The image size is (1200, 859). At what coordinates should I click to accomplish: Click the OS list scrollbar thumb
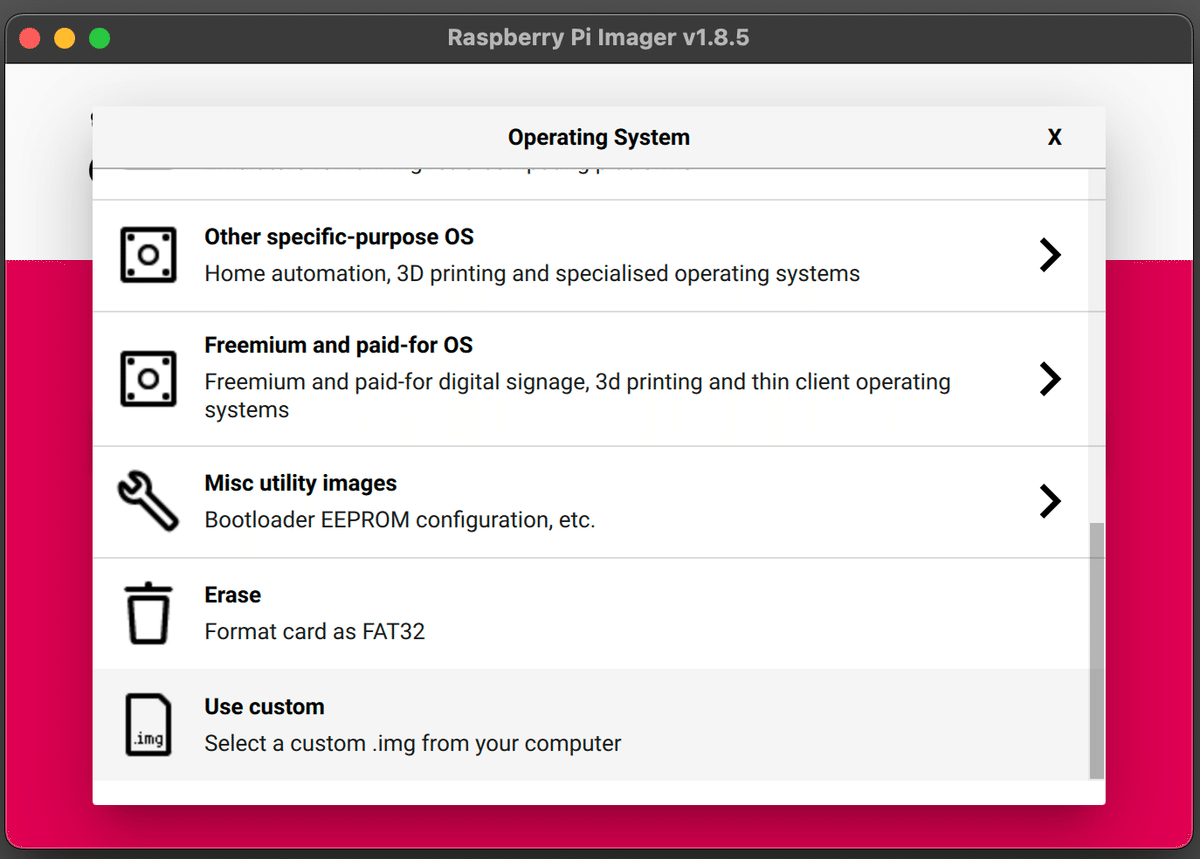1097,650
